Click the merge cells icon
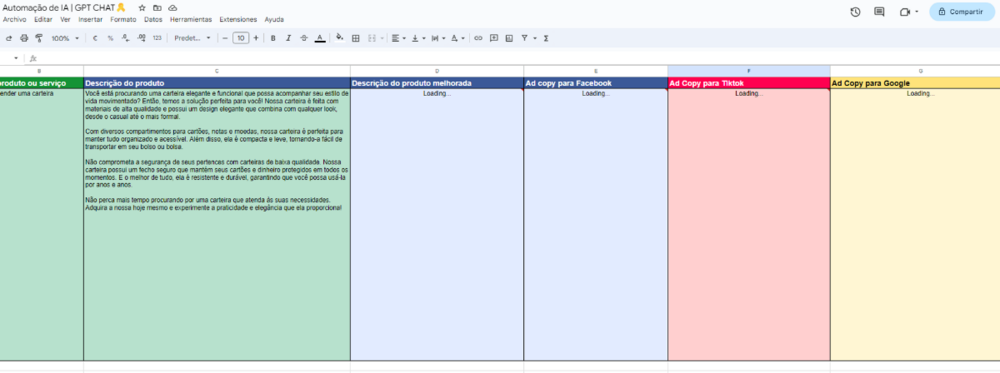 [371, 38]
